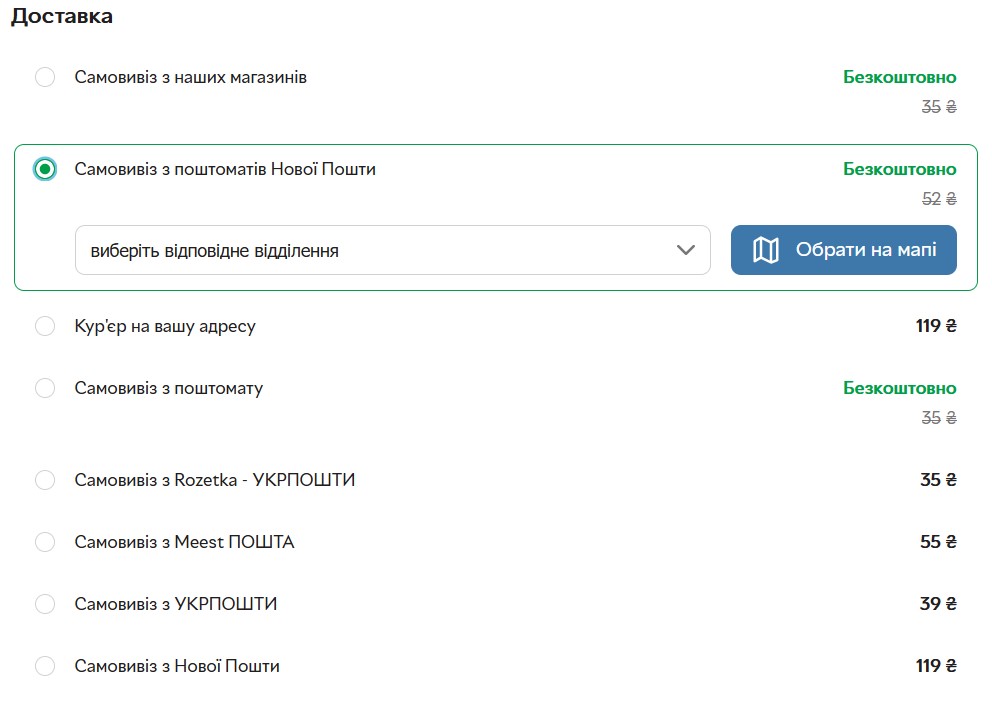
Task: Pick 'Самовивіз з УКРПОШТИ' radio option
Action: (x=45, y=604)
